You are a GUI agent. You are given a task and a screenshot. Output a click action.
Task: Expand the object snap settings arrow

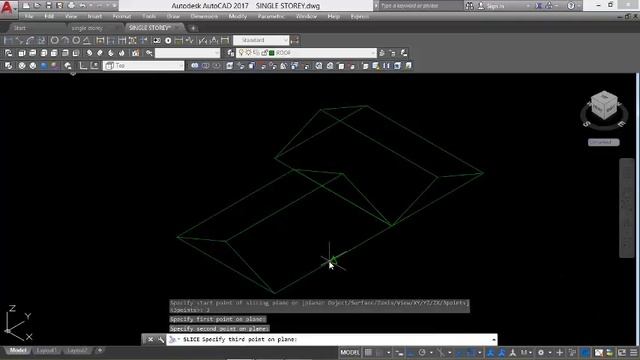pos(480,353)
